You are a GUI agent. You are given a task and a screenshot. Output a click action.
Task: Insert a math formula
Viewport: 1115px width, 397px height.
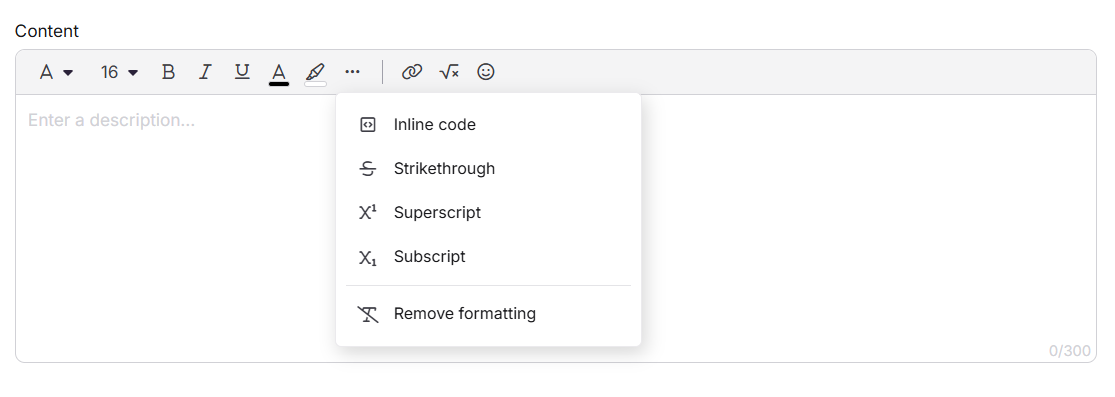[x=449, y=72]
